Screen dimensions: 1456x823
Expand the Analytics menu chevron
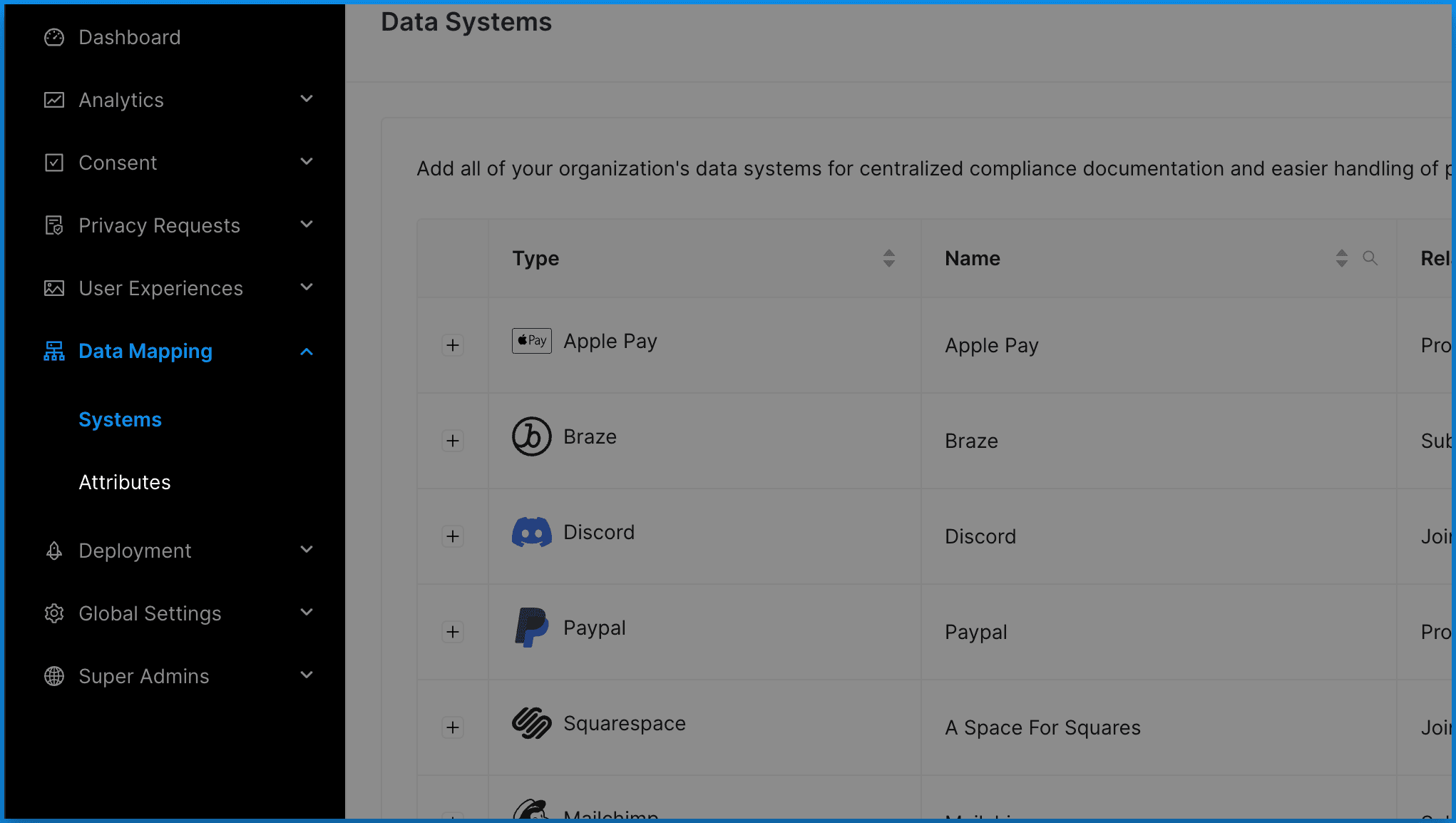[307, 99]
